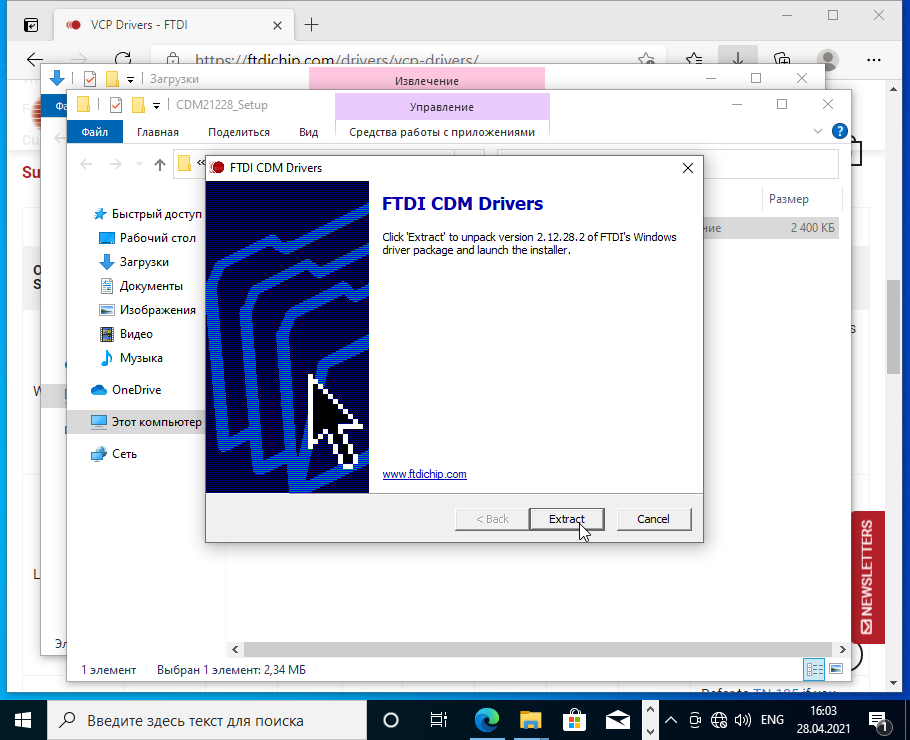Open the www.ftdichip.com link
This screenshot has width=910, height=740.
pos(424,474)
